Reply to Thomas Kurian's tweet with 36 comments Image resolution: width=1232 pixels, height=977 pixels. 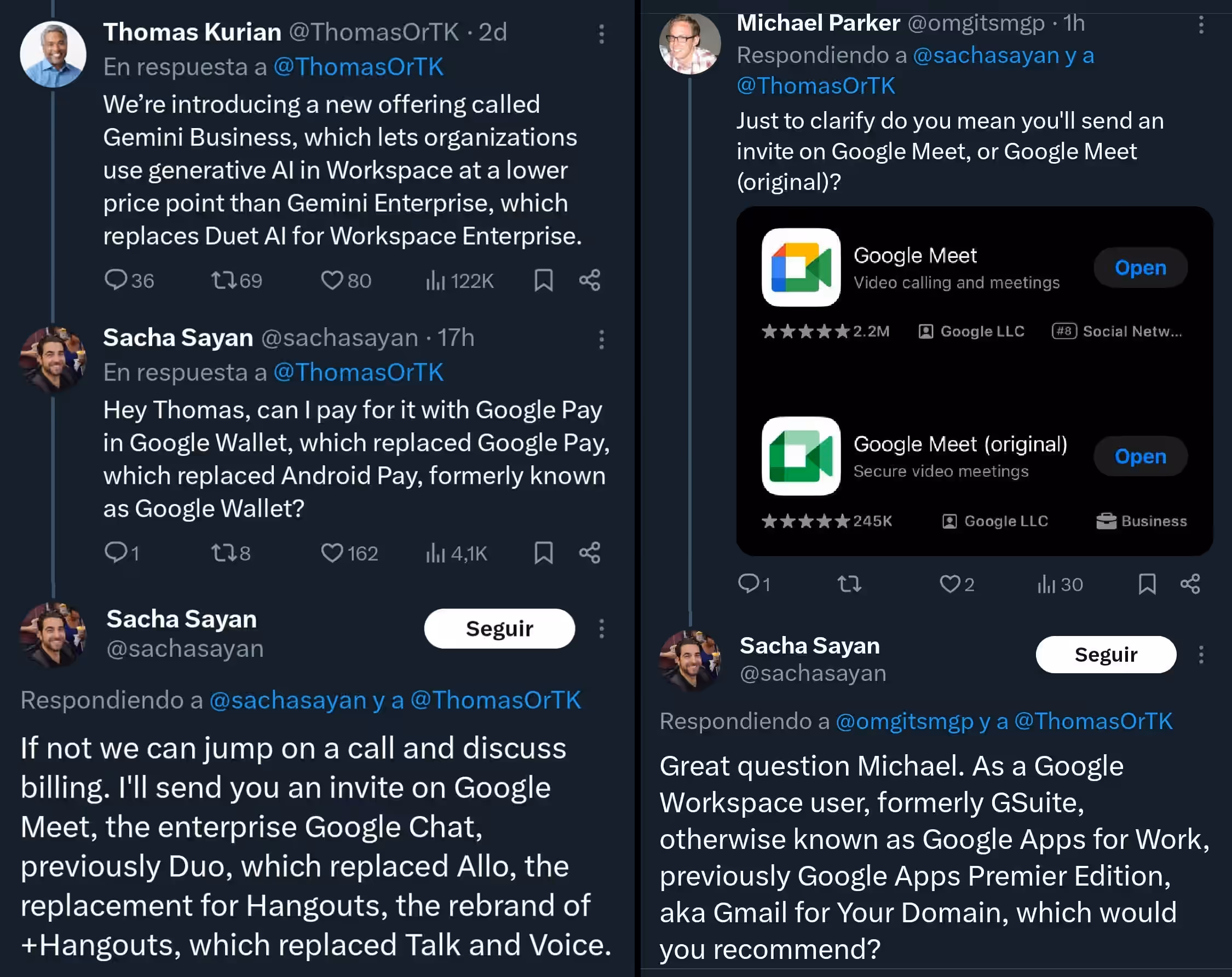(129, 281)
